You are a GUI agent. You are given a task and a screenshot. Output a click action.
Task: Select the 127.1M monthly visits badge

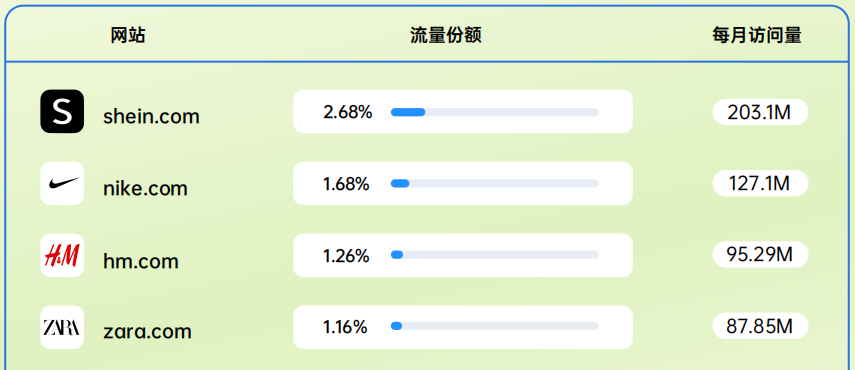760,184
